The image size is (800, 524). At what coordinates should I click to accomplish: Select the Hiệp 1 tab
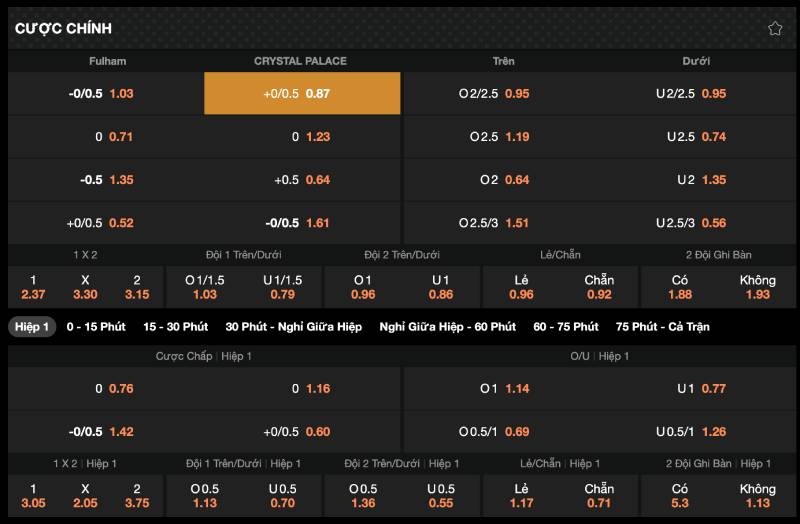32,327
